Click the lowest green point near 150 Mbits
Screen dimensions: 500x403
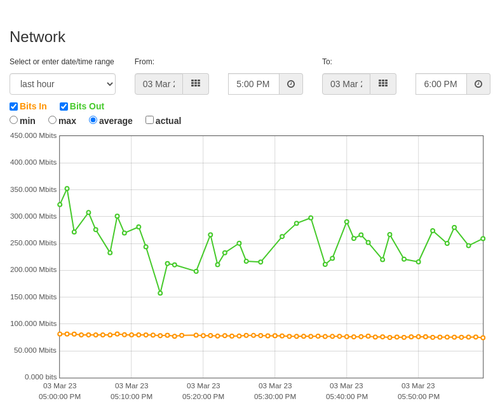160,293
